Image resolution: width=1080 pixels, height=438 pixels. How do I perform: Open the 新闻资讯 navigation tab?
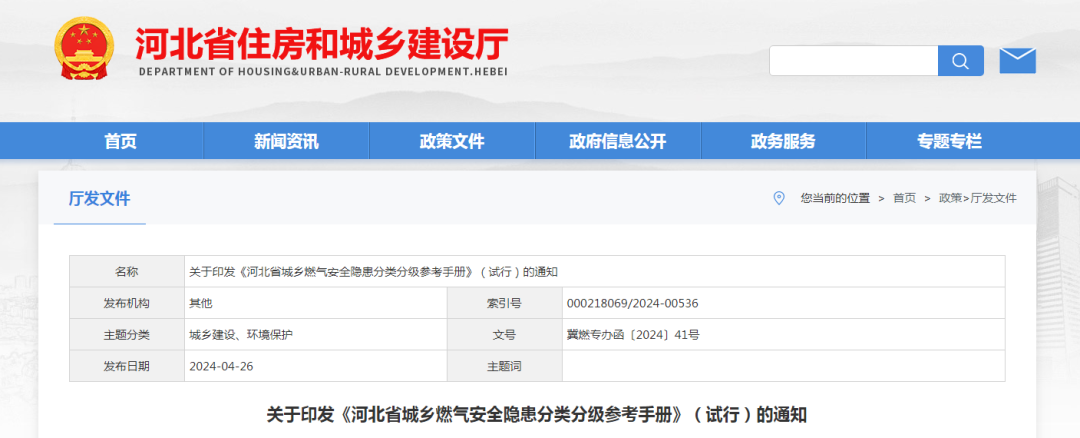[x=287, y=141]
